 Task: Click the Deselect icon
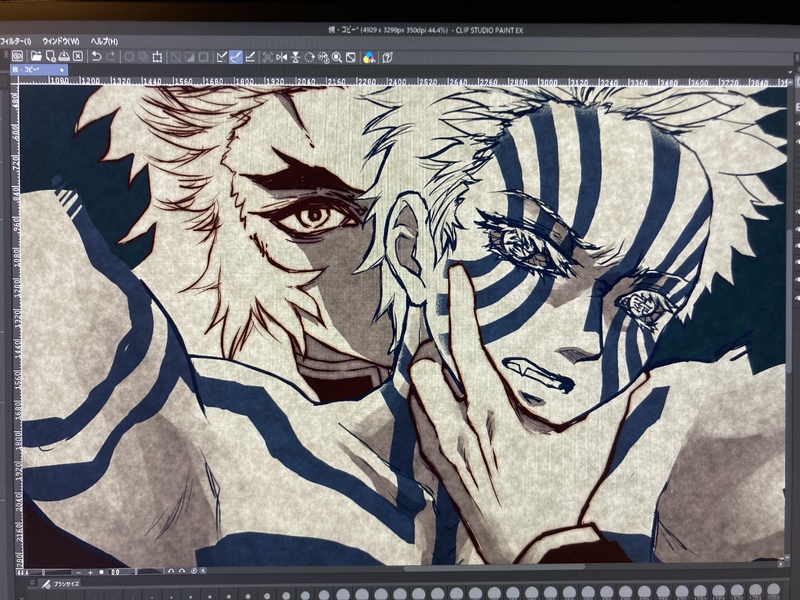pyautogui.click(x=176, y=57)
